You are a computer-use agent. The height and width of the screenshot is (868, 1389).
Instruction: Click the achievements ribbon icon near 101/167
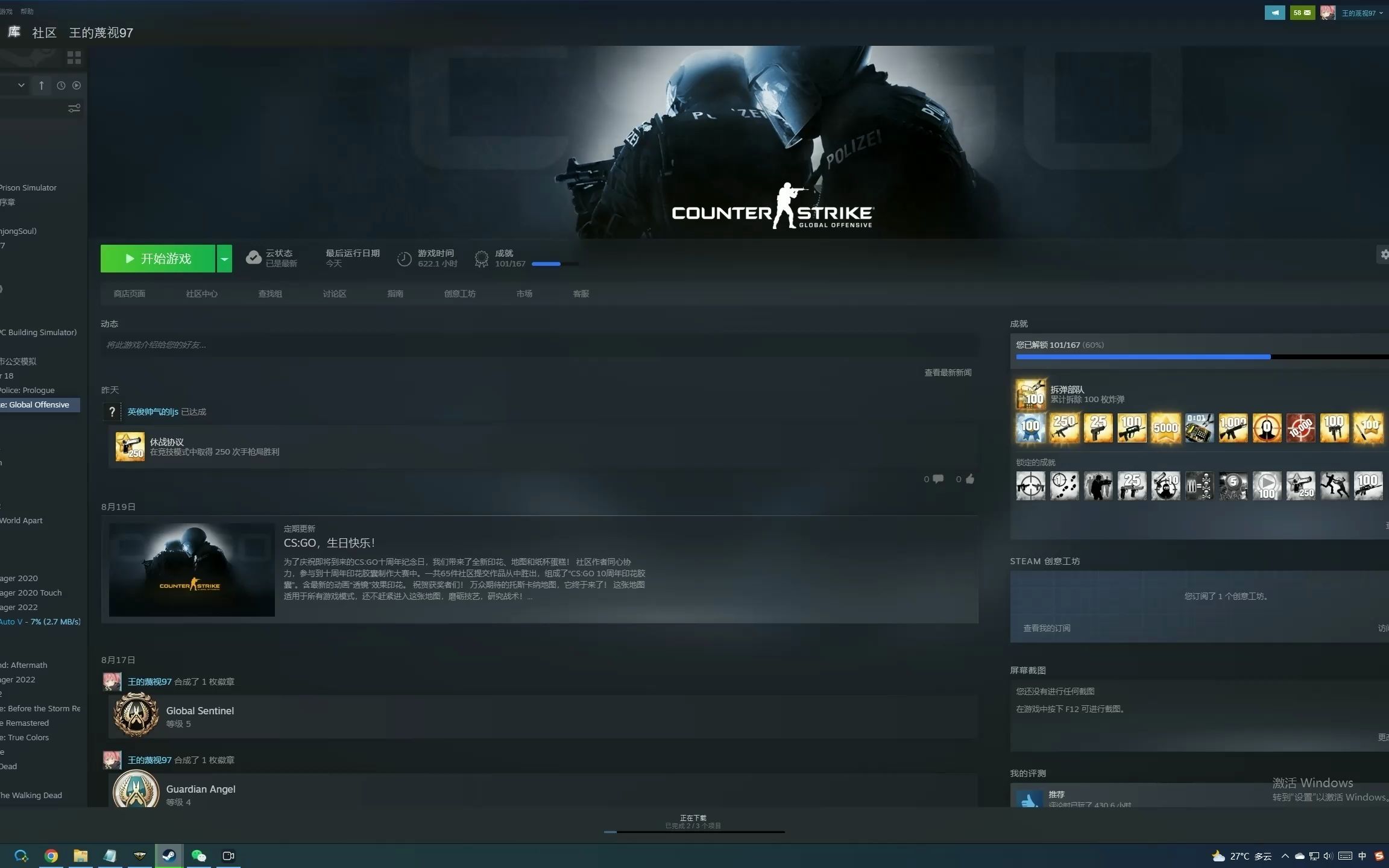click(x=481, y=259)
